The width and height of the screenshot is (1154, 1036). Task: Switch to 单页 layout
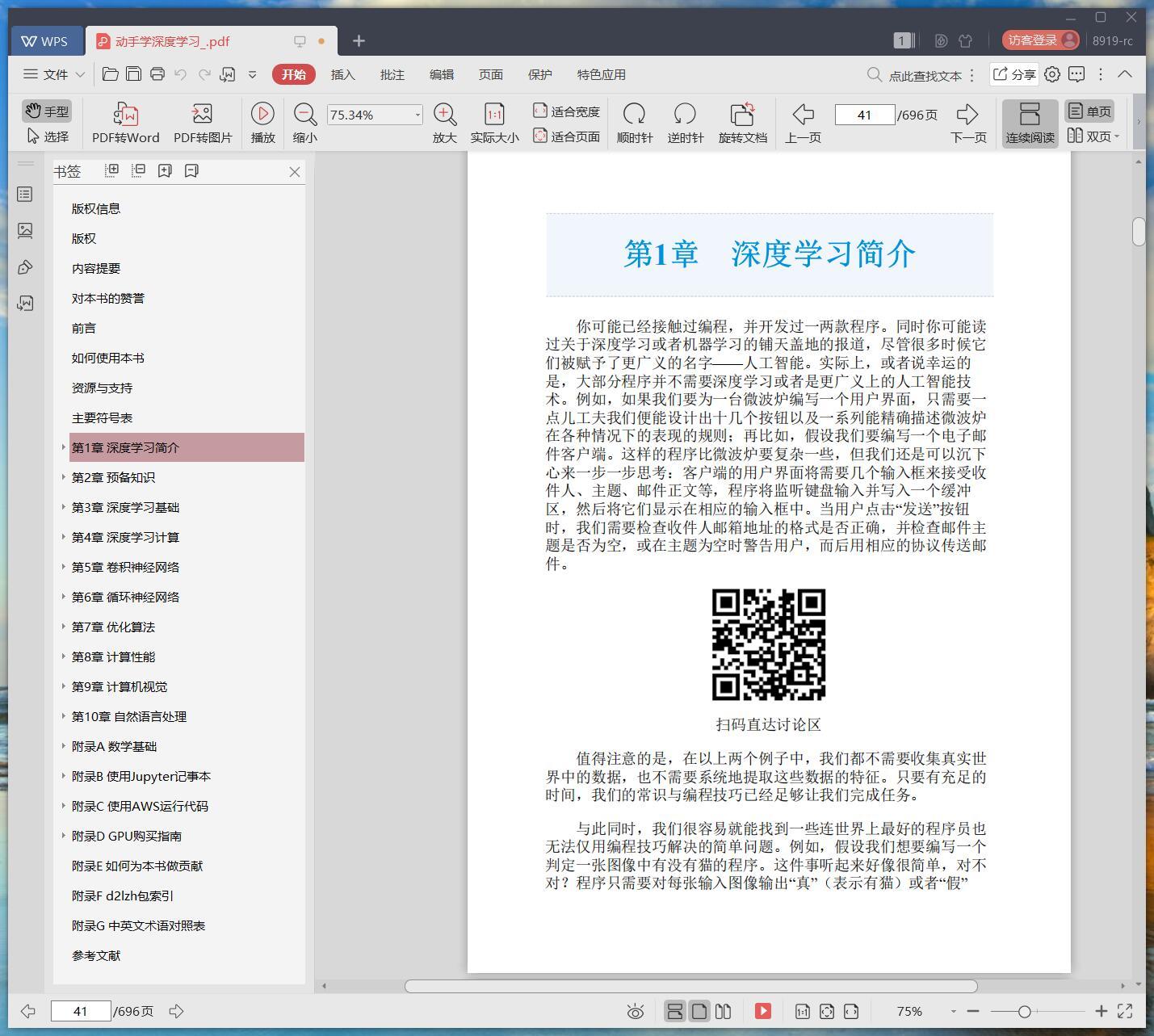tap(1089, 111)
